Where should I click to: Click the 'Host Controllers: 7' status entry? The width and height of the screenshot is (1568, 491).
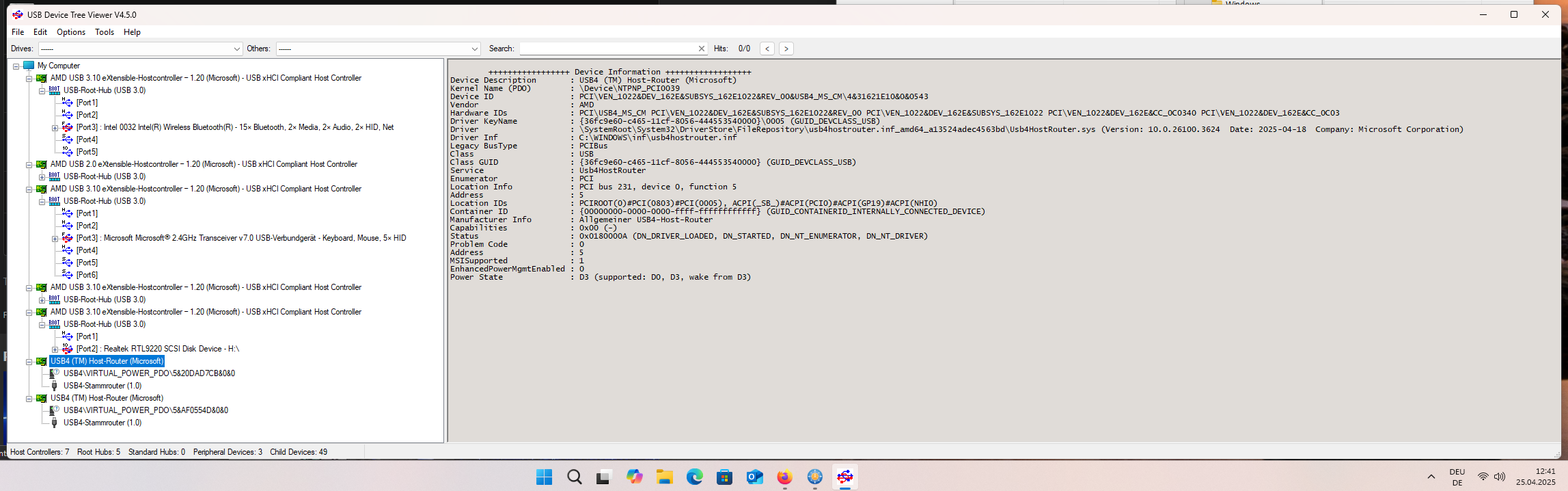[x=40, y=452]
